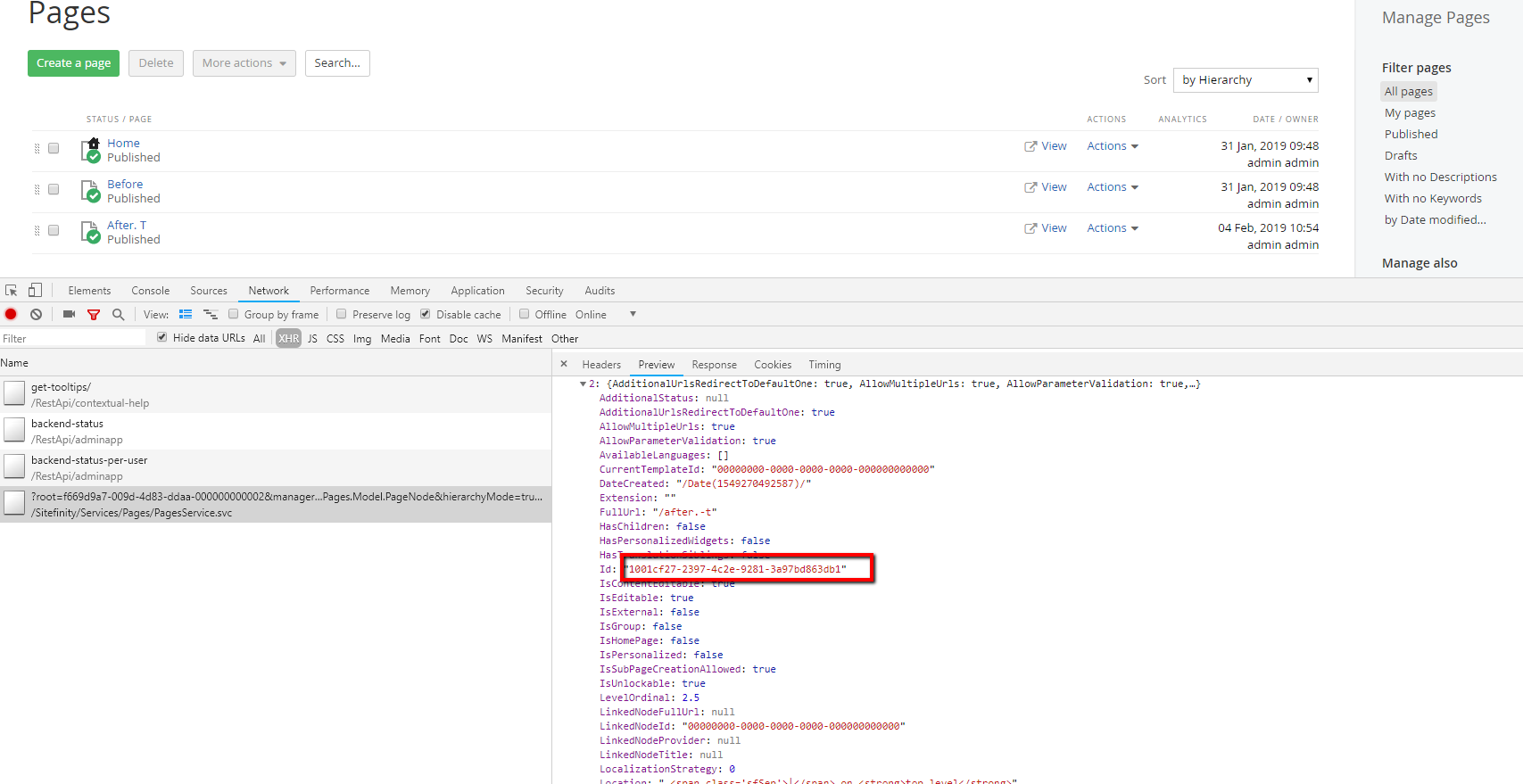Open the Sort by Hierarchy dropdown
Screen dimensions: 1523x784
tap(1246, 80)
